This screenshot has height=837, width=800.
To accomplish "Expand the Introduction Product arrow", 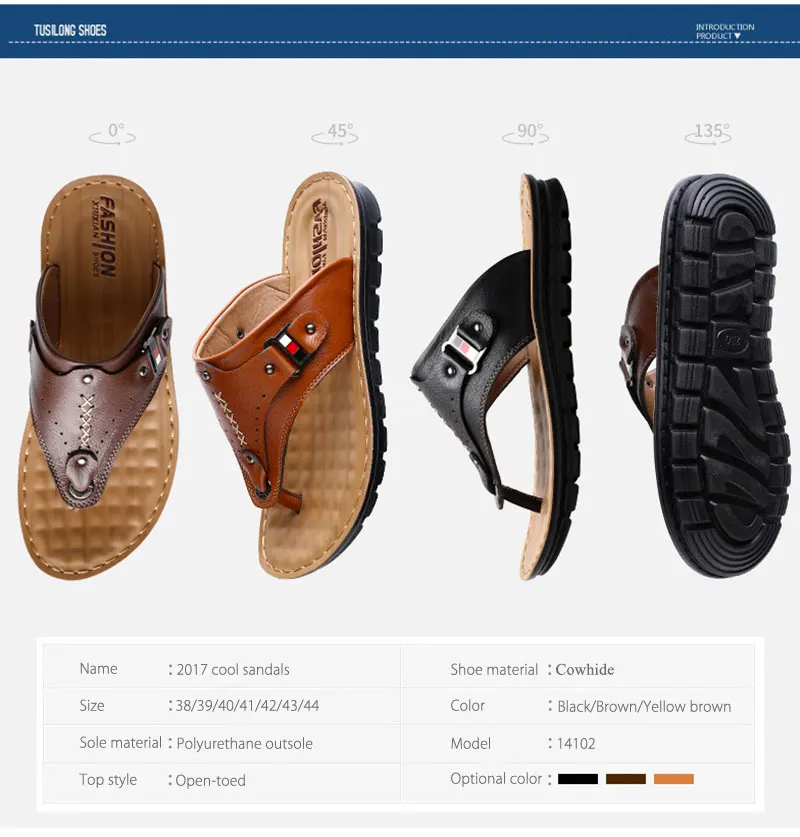I will [737, 36].
